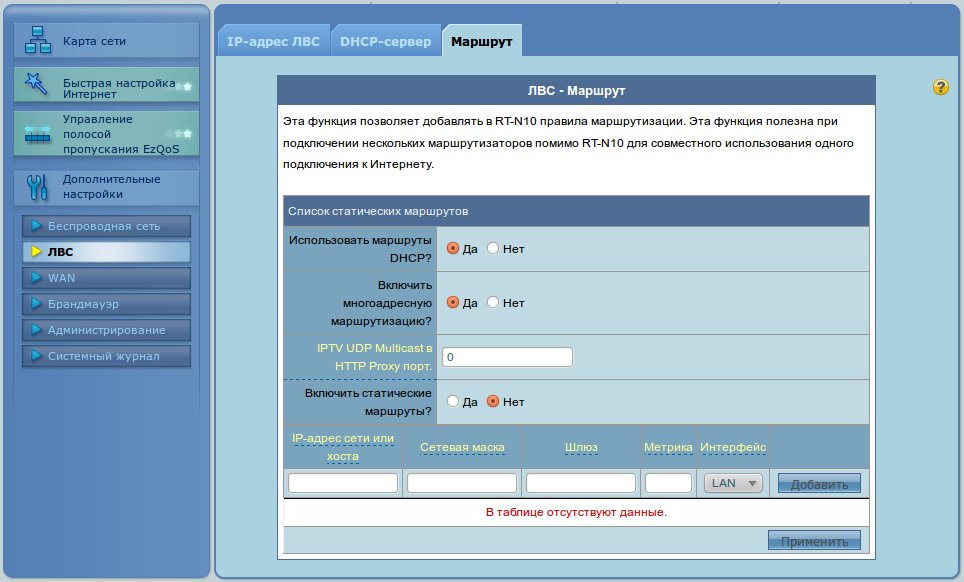Click the arrow icon beside WAN
The image size is (964, 582).
tap(36, 278)
